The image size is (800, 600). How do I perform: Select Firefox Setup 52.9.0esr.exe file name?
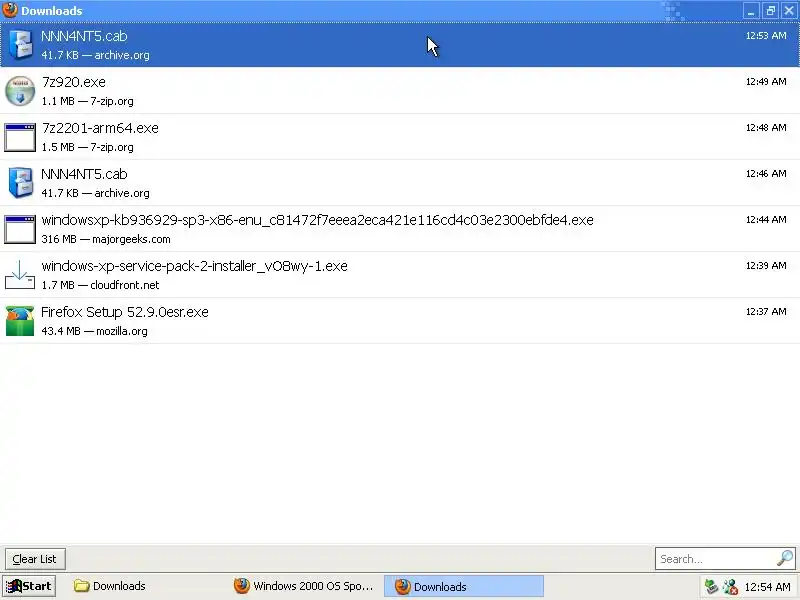coord(124,312)
